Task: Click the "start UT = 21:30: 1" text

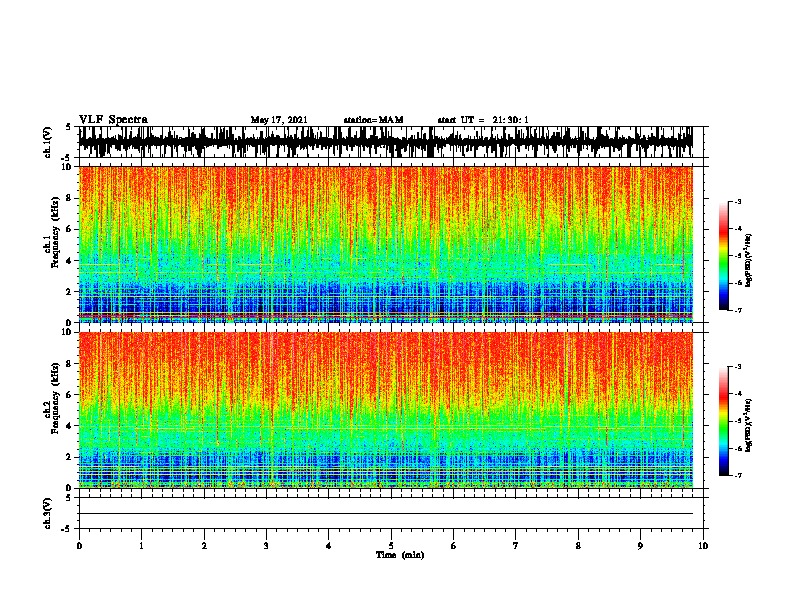Action: (483, 120)
